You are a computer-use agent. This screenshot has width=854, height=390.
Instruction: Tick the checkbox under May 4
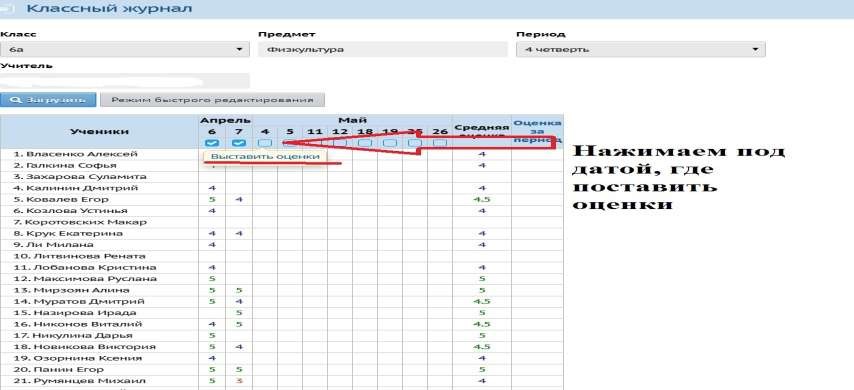pyautogui.click(x=265, y=143)
